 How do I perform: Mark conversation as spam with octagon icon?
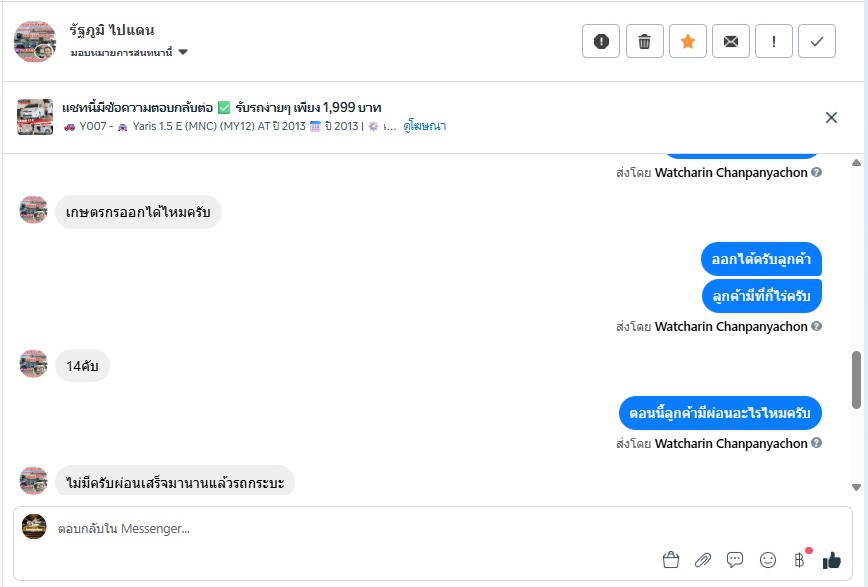click(x=601, y=41)
